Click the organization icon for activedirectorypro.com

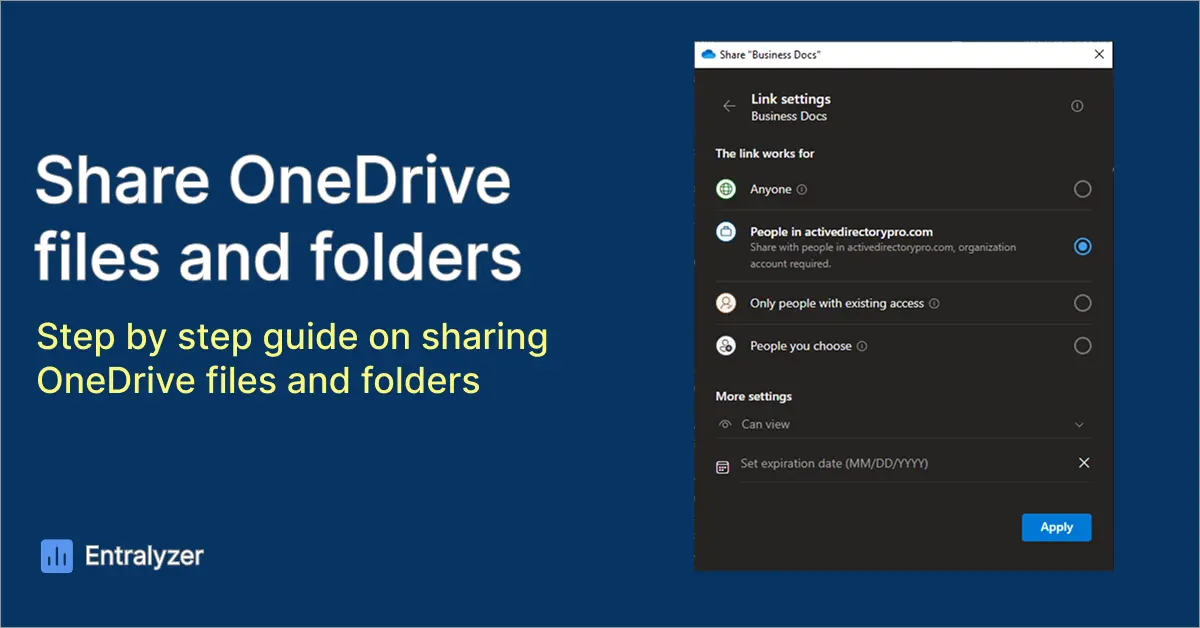726,232
